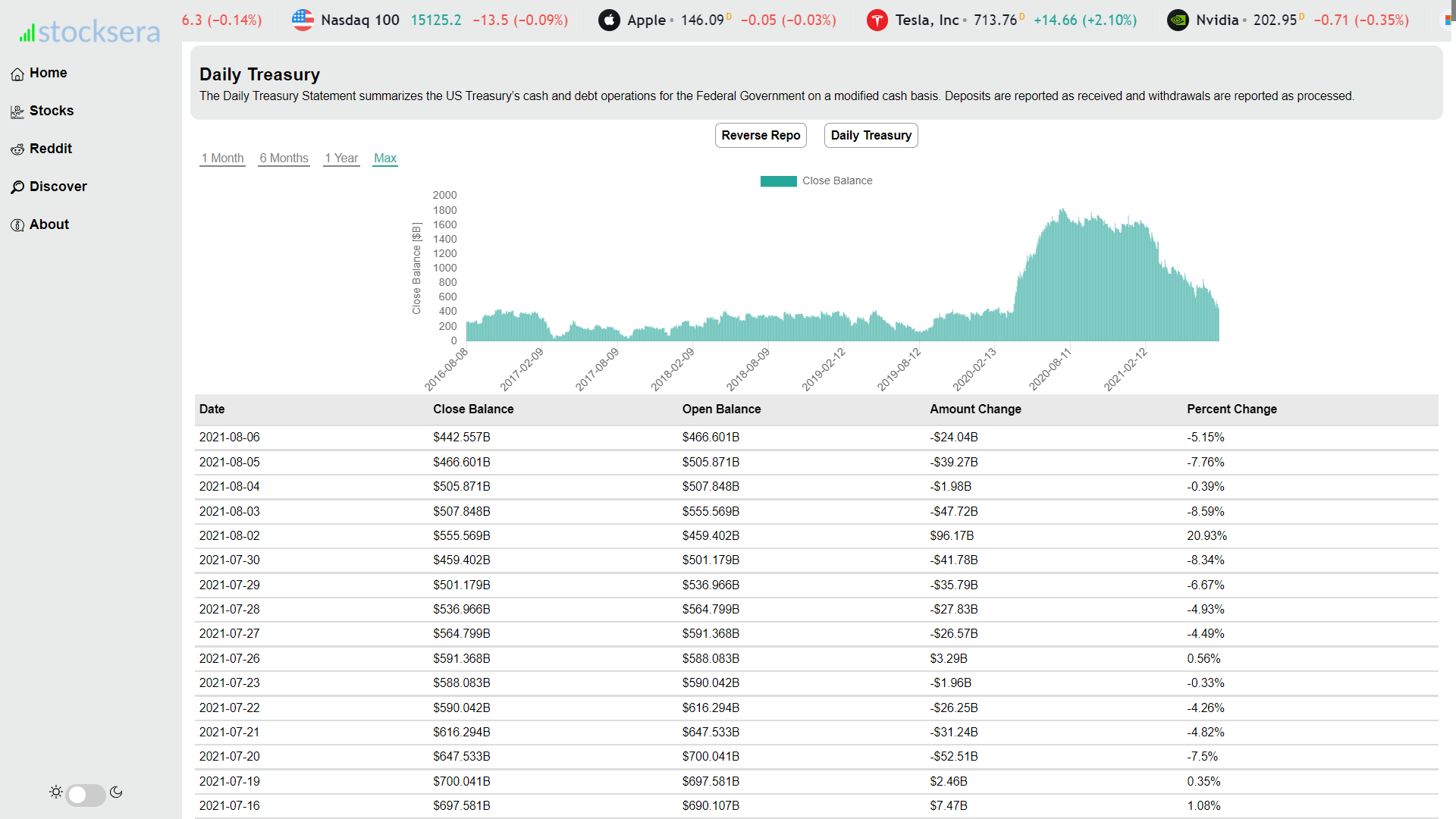
Task: Click the moon dark theme icon
Action: click(x=116, y=792)
